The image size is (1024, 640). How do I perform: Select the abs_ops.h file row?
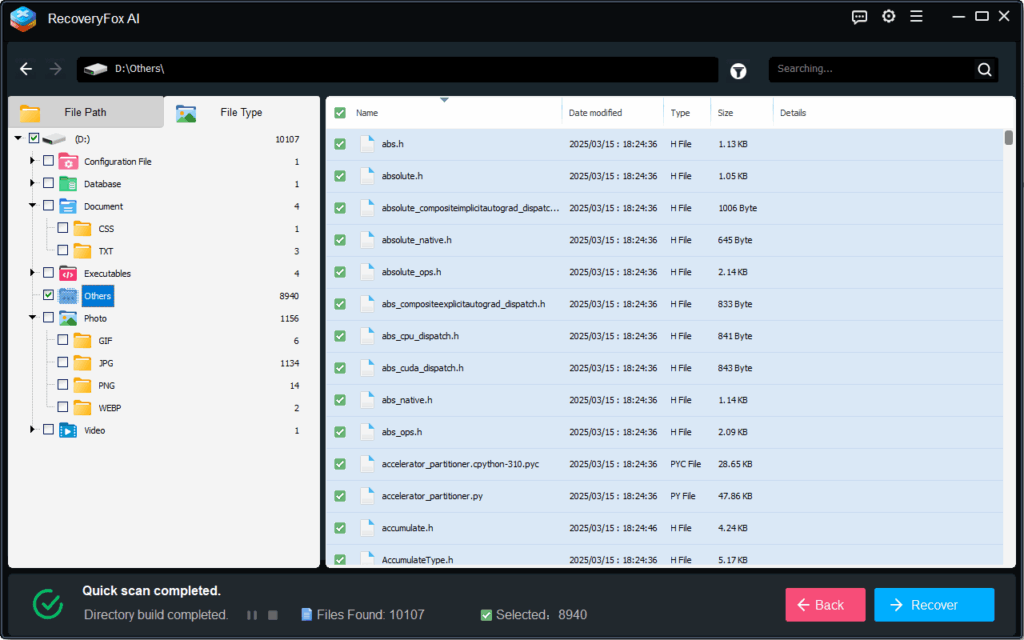[x=664, y=432]
